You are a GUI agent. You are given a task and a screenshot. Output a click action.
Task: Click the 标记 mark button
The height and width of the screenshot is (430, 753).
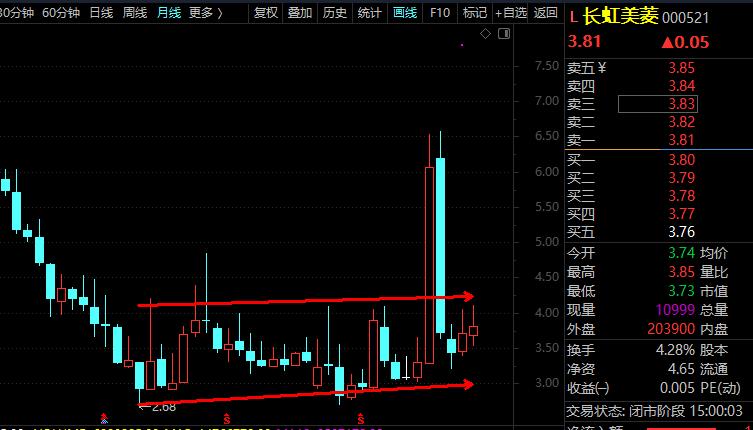point(475,12)
